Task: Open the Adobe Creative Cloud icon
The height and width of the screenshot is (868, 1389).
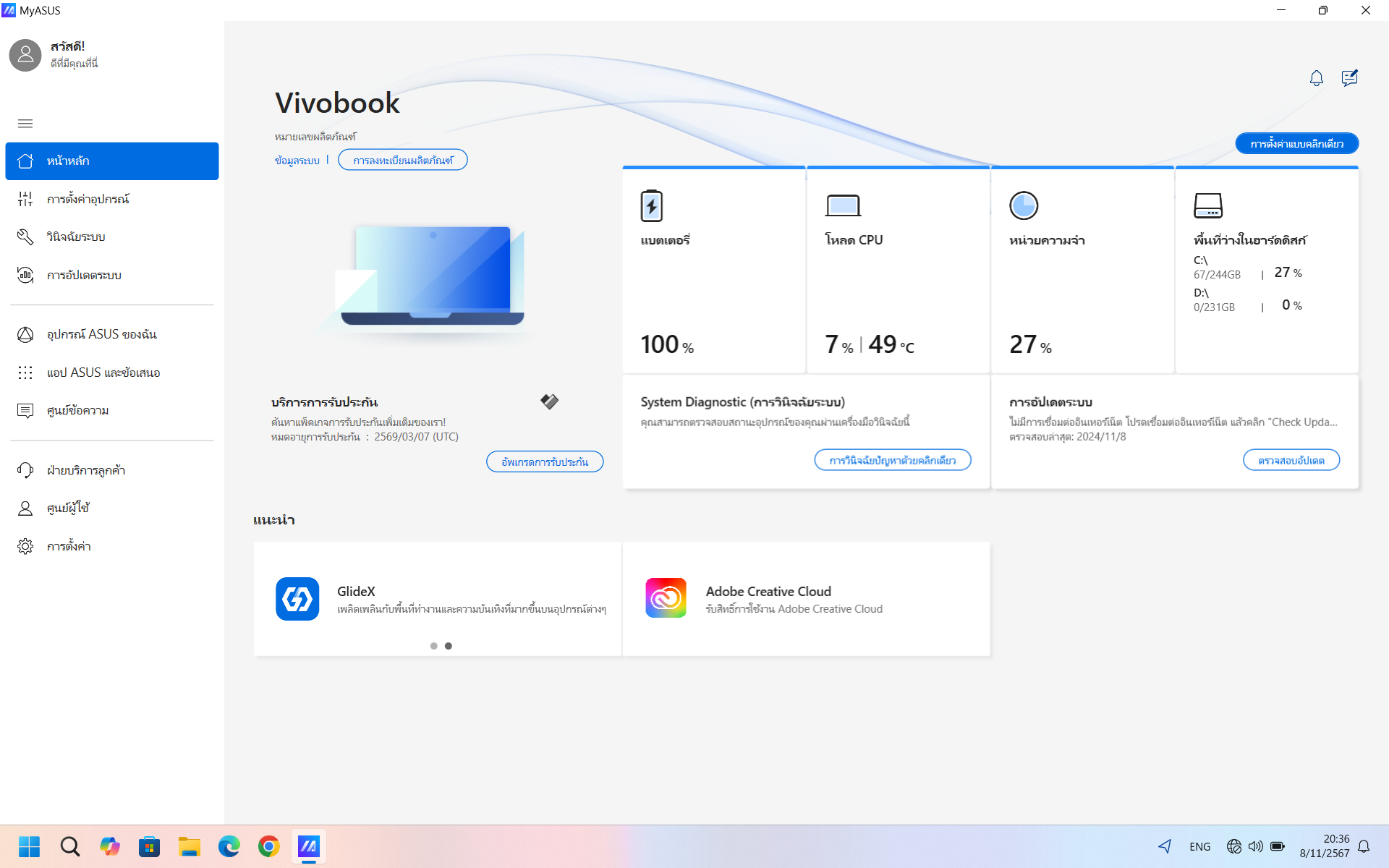Action: tap(666, 598)
